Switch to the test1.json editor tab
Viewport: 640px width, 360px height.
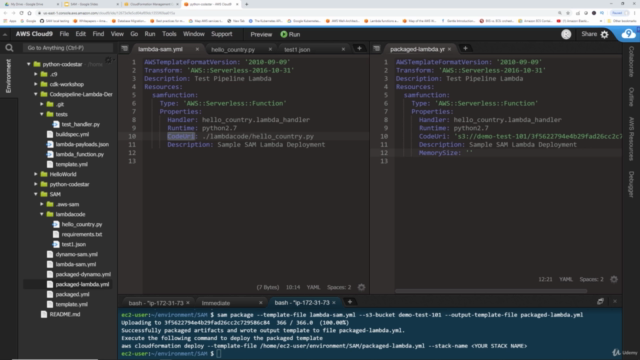pyautogui.click(x=297, y=49)
